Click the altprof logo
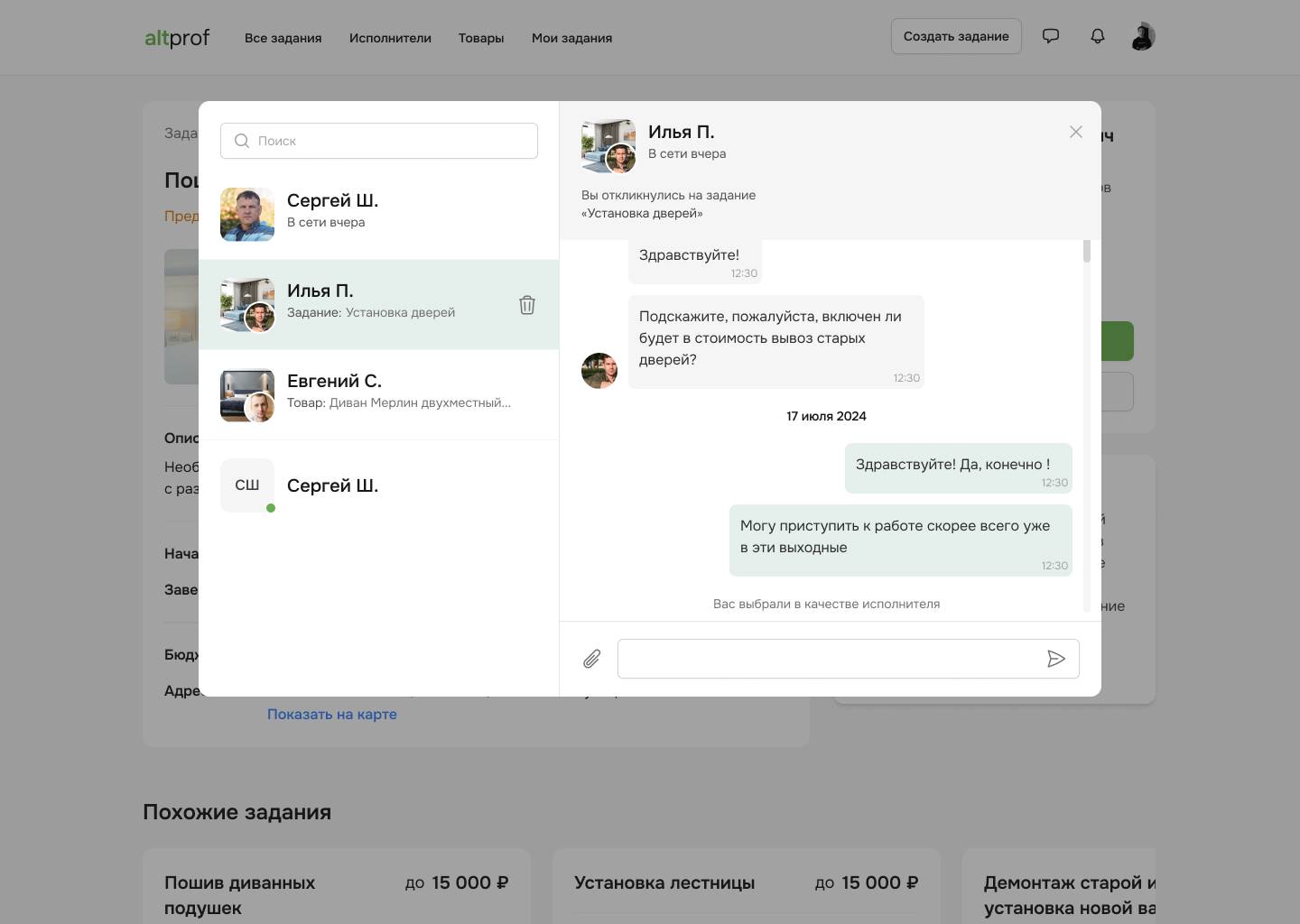 pos(177,38)
